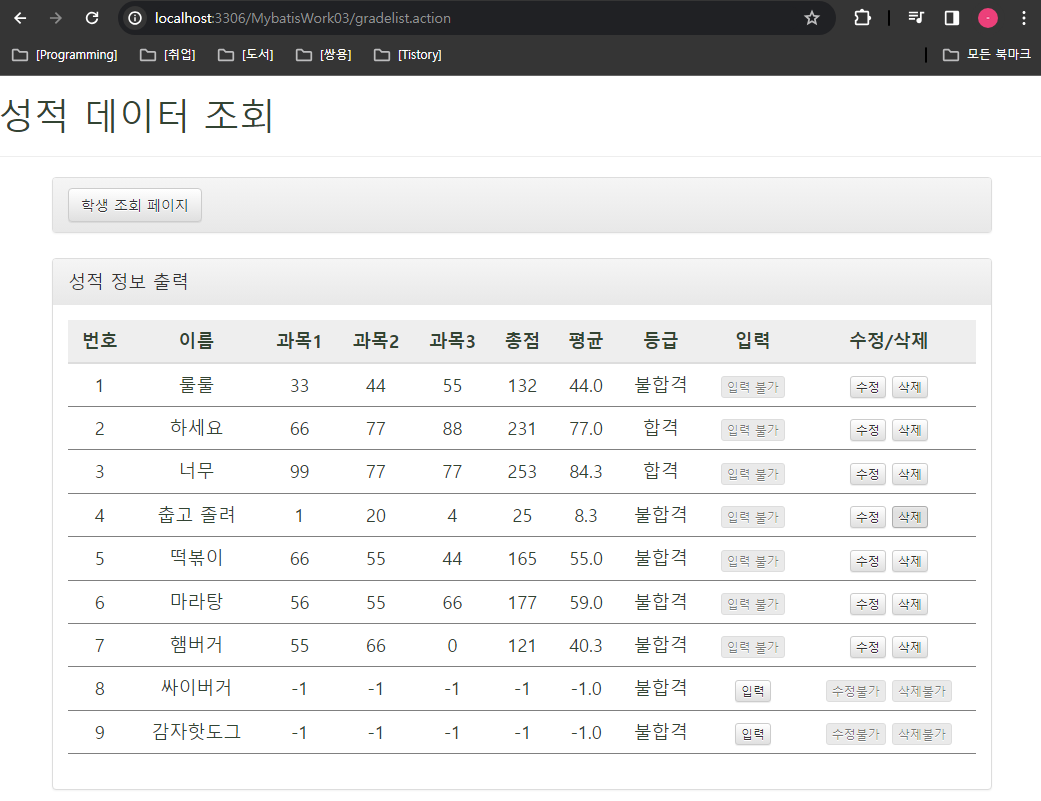
Task: Click 삭제 for row 6 마라탕
Action: pos(910,604)
